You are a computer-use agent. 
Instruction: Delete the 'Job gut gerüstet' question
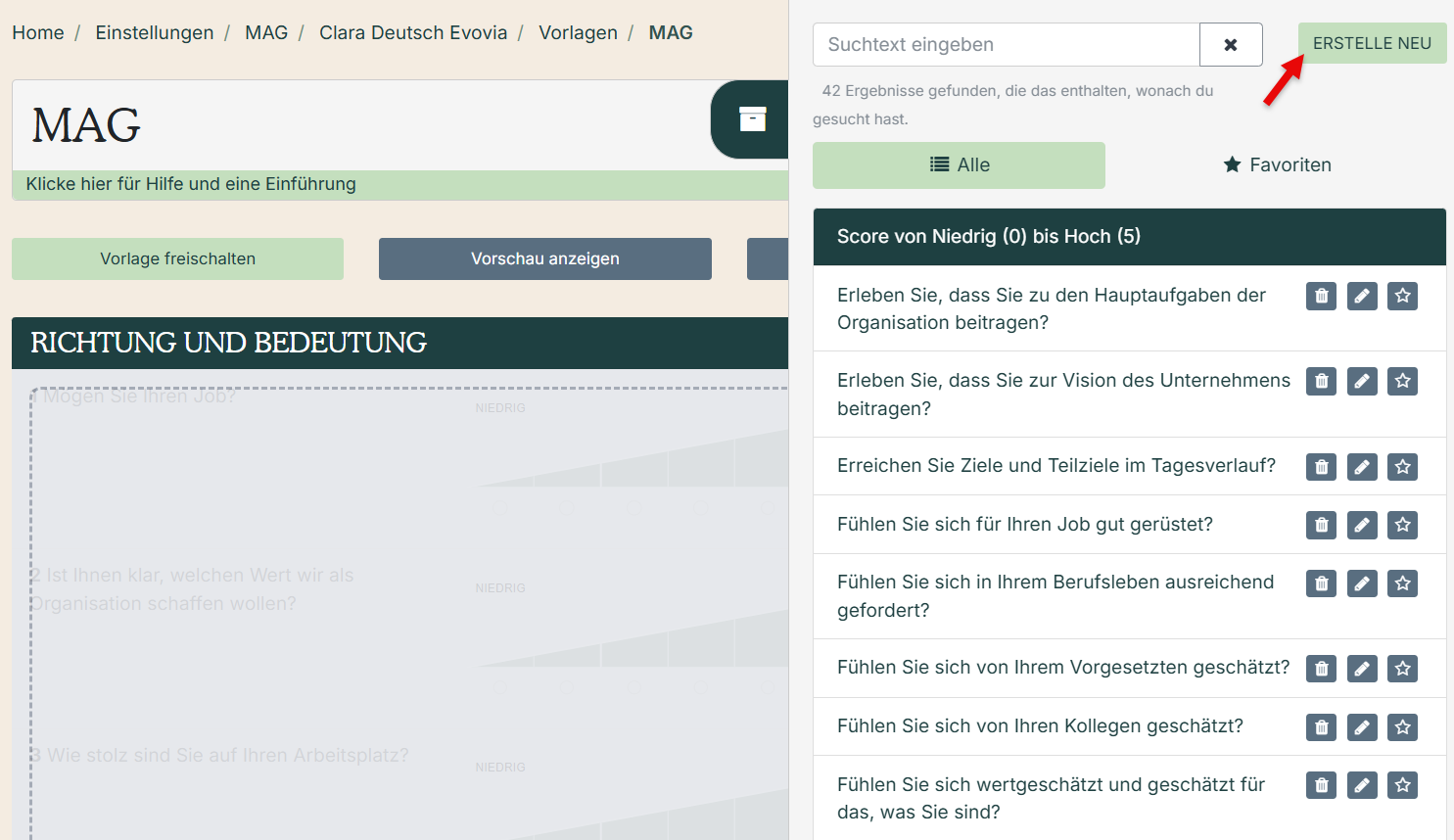(x=1321, y=526)
